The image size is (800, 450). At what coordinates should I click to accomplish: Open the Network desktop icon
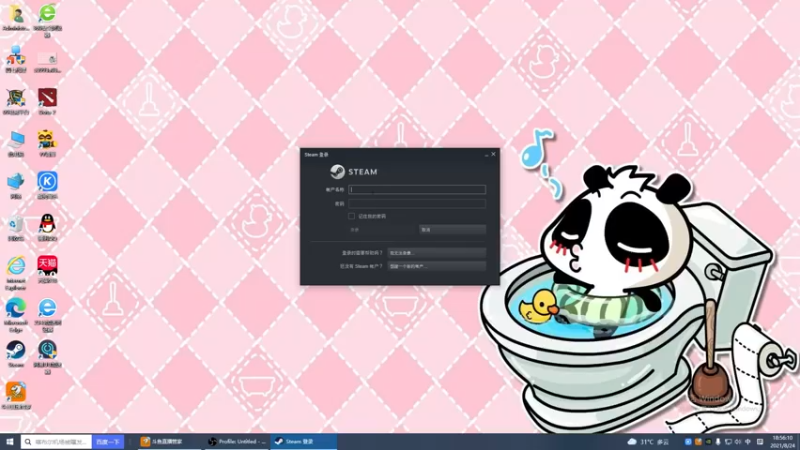(16, 185)
